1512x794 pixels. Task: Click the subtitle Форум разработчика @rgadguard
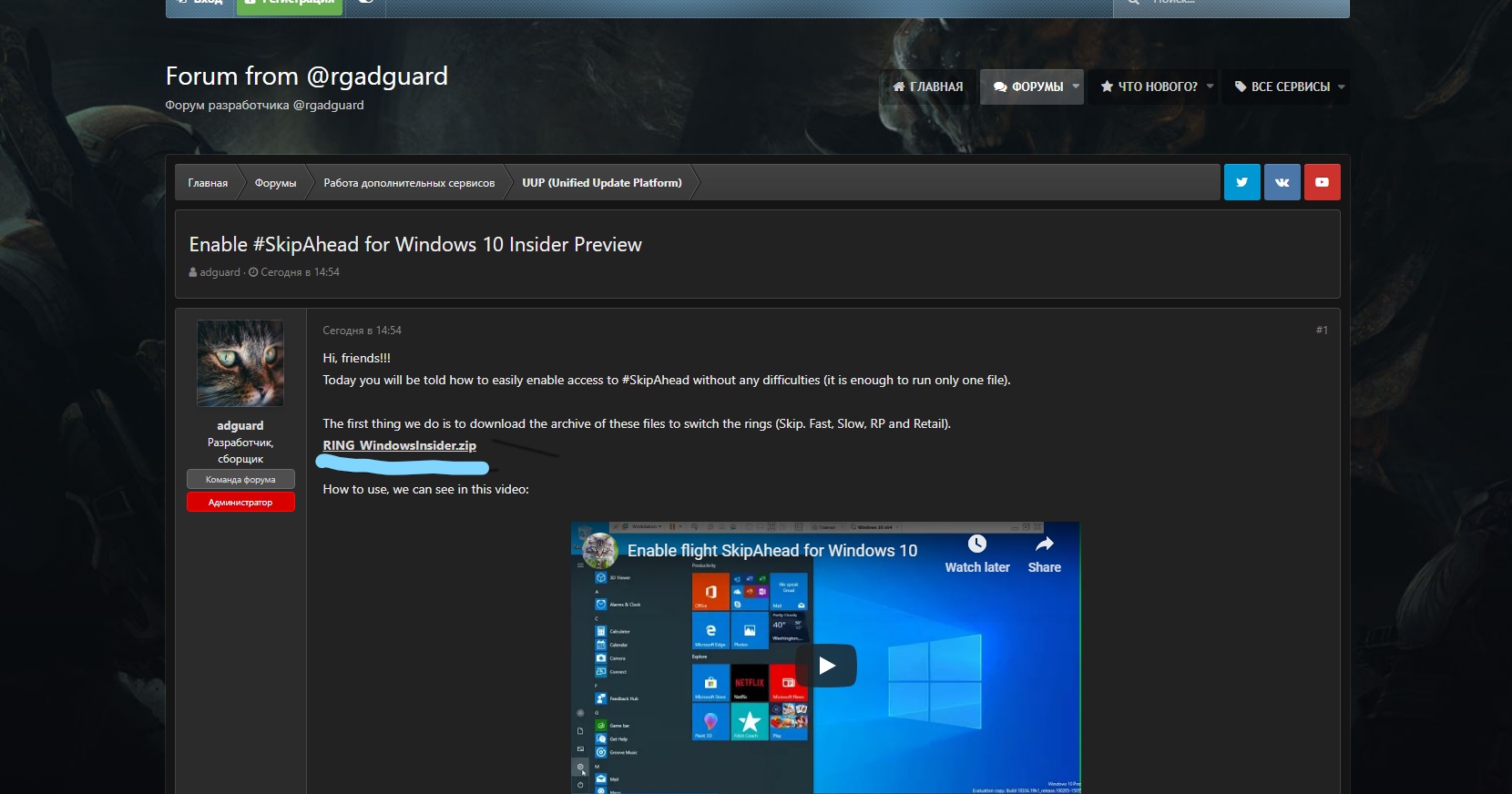pos(264,105)
